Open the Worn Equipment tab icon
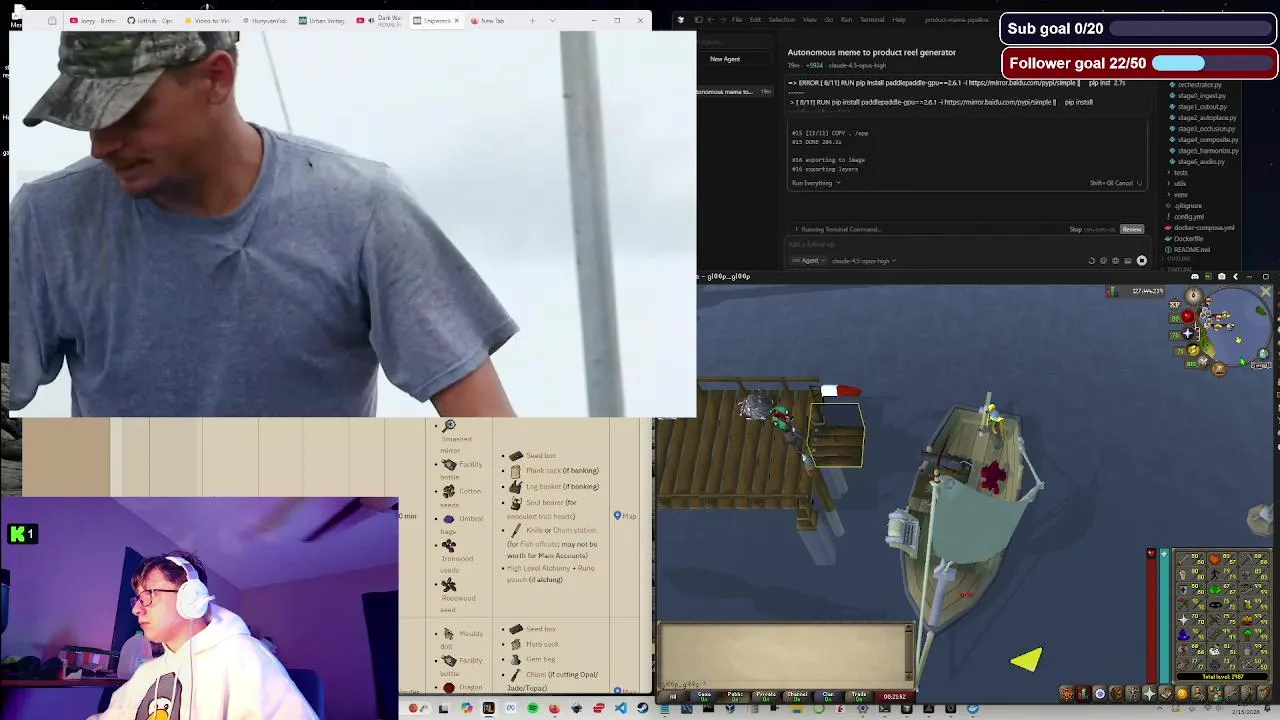 coord(1133,693)
